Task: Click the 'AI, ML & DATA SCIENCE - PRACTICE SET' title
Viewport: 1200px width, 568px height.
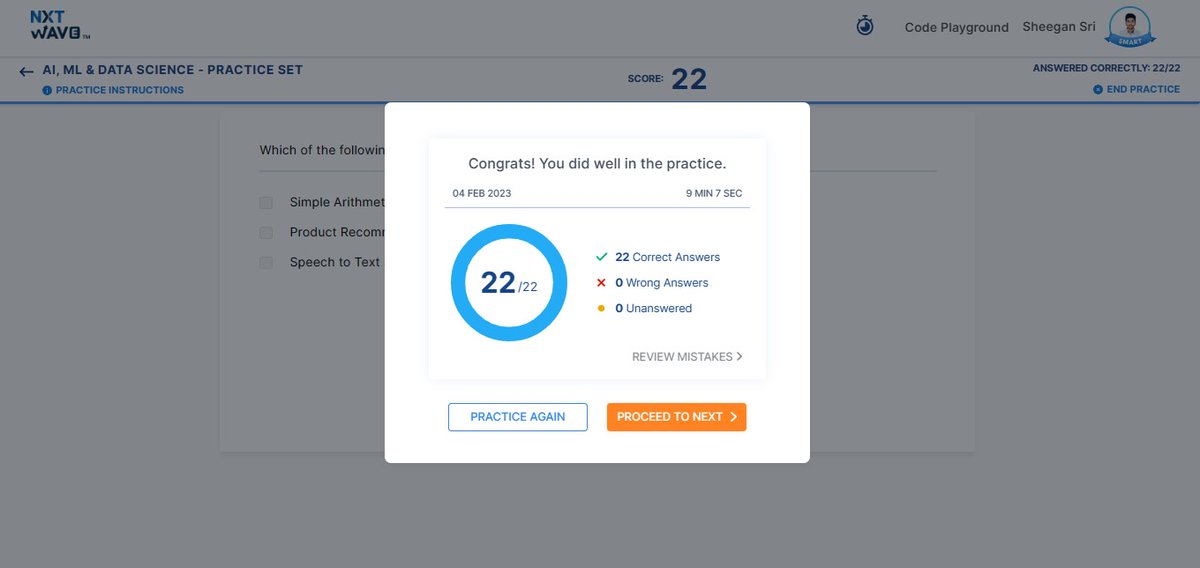Action: tap(173, 70)
